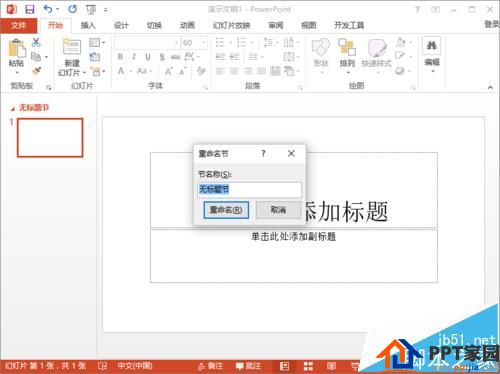Start slideshow from beginning icon in title bar
Viewport: 500px width, 374px height.
[x=91, y=10]
